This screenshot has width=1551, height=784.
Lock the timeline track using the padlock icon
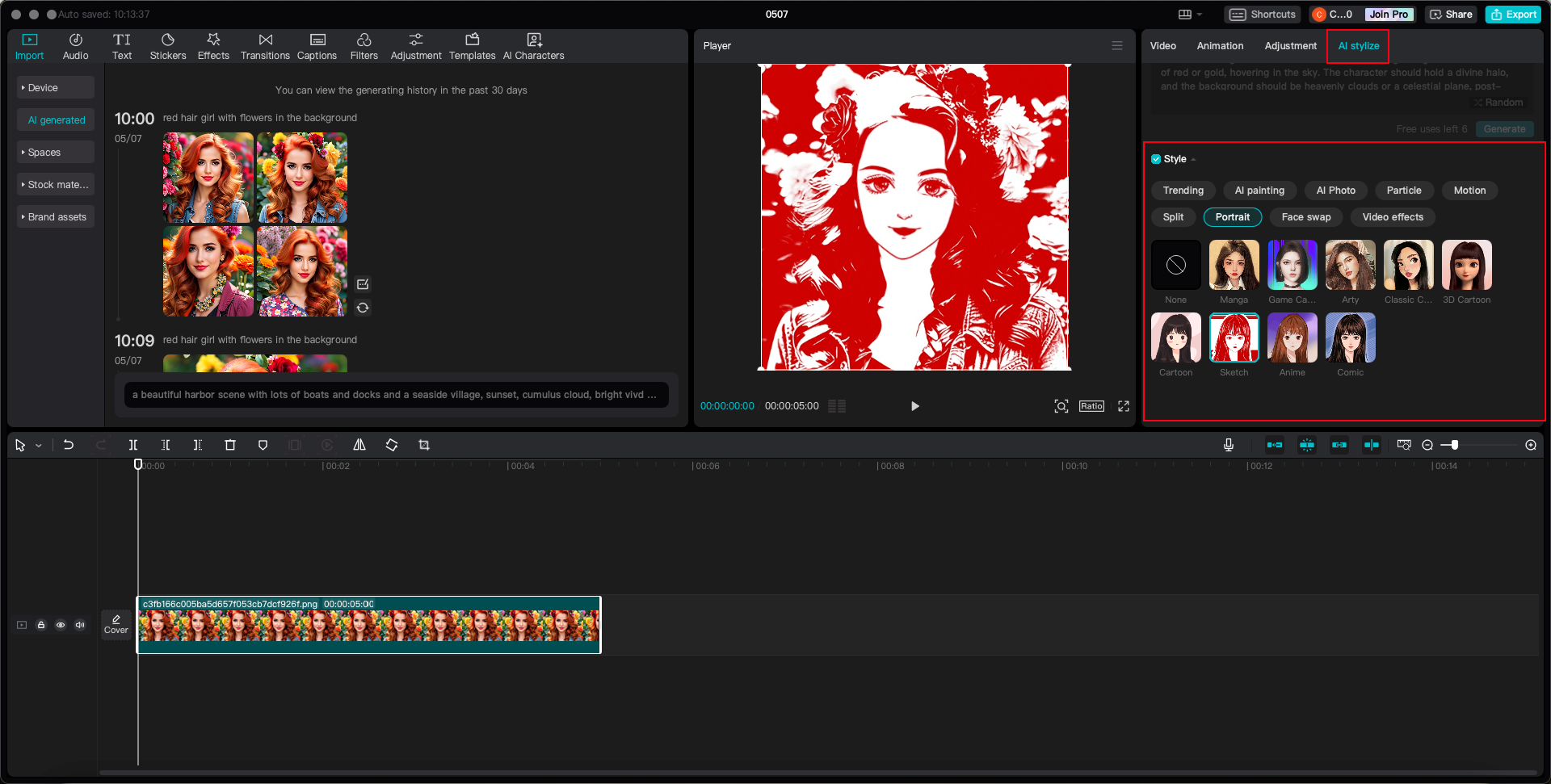[x=41, y=624]
